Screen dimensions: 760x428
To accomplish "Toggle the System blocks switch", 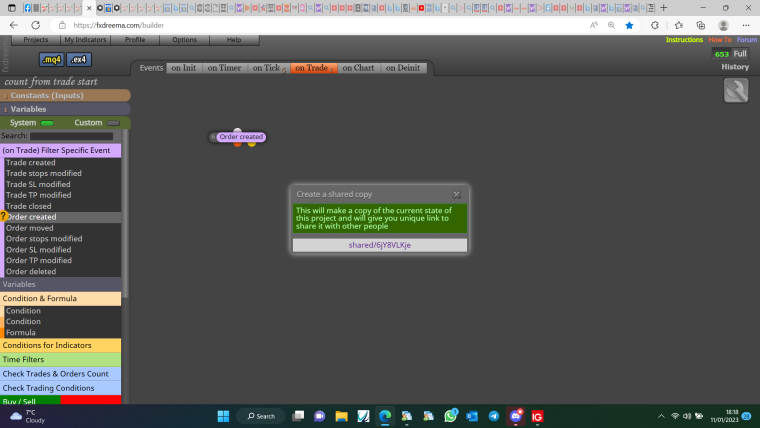I will pyautogui.click(x=47, y=123).
